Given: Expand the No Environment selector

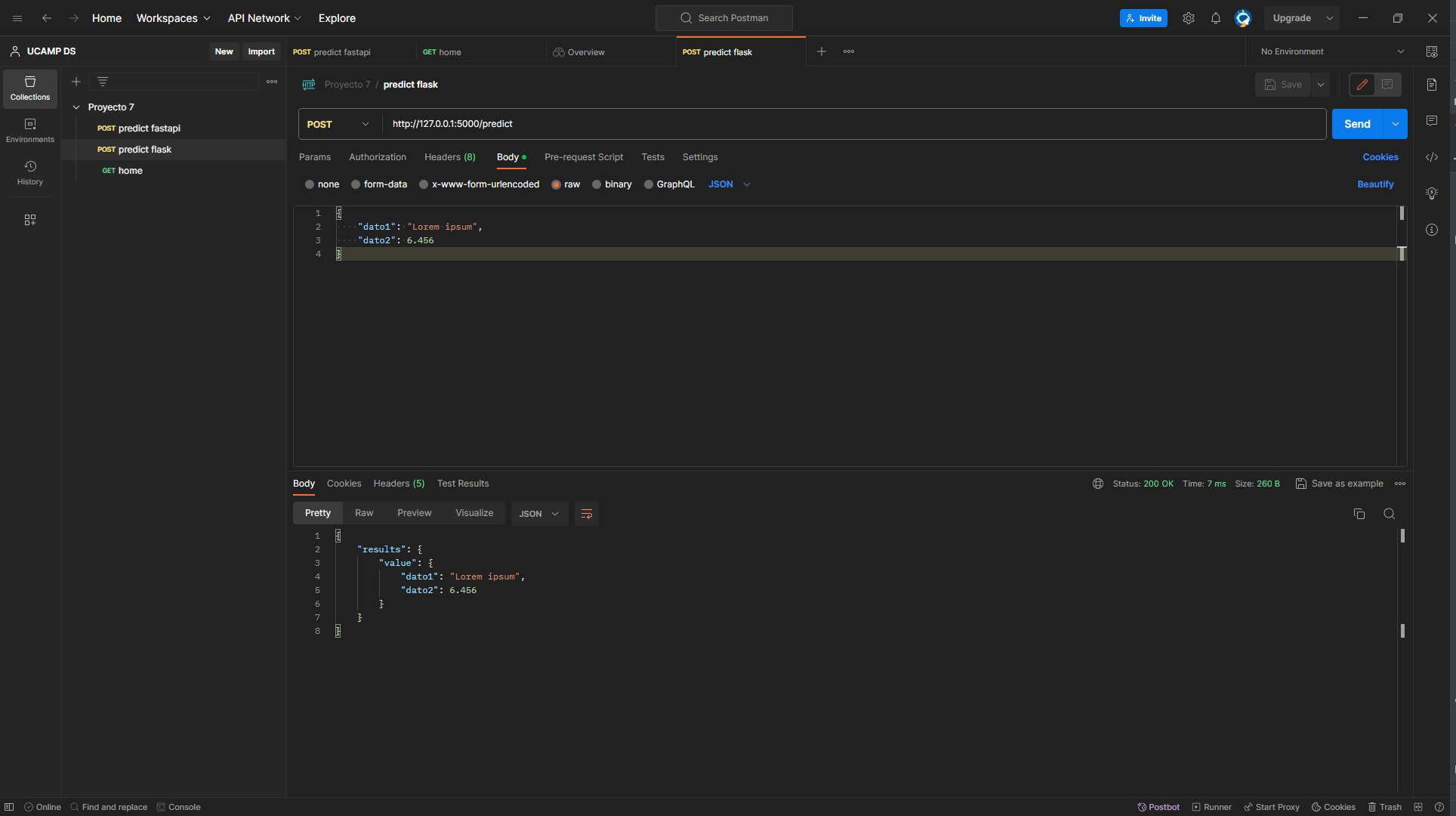Looking at the screenshot, I should [x=1332, y=51].
